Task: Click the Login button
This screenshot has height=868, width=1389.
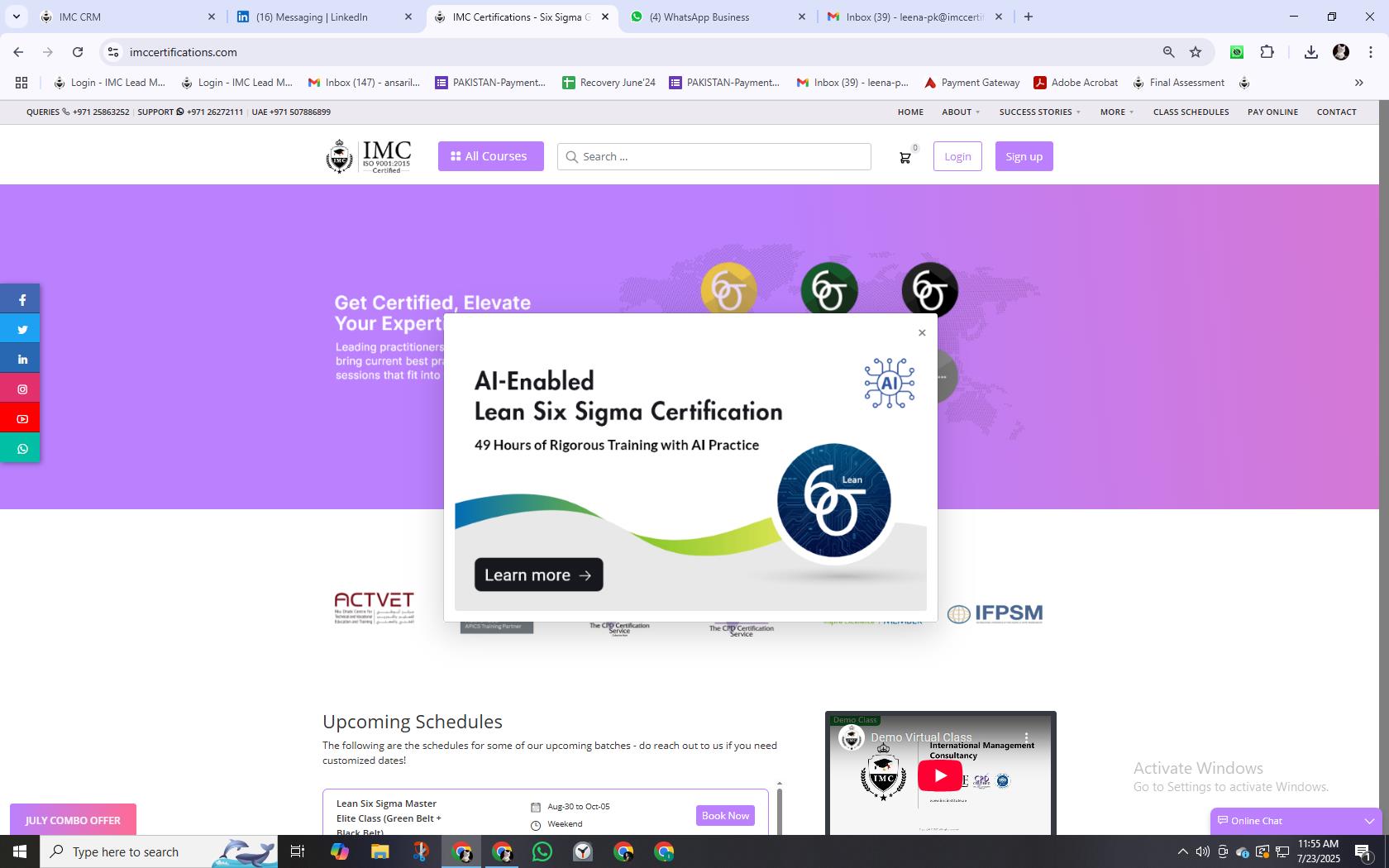Action: click(x=957, y=156)
